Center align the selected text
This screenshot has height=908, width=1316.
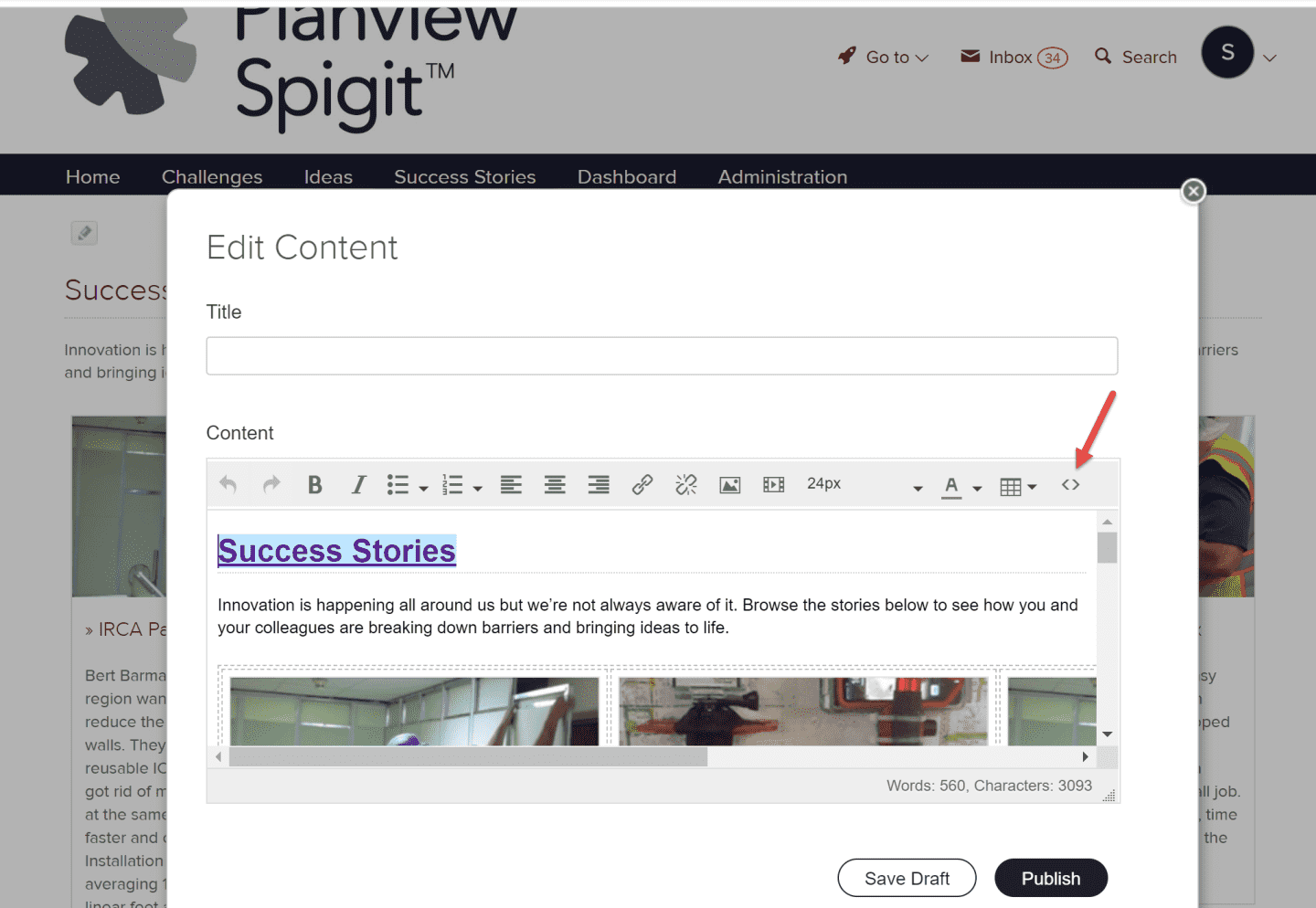555,485
